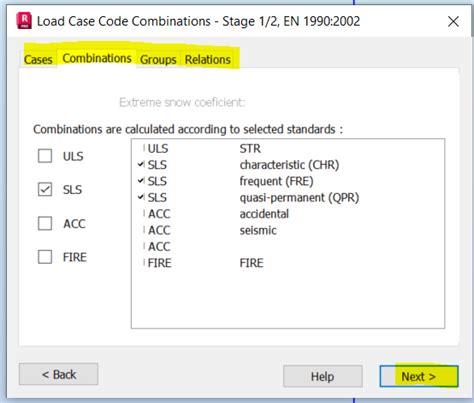Tick the FIRE checkbox

(x=45, y=257)
